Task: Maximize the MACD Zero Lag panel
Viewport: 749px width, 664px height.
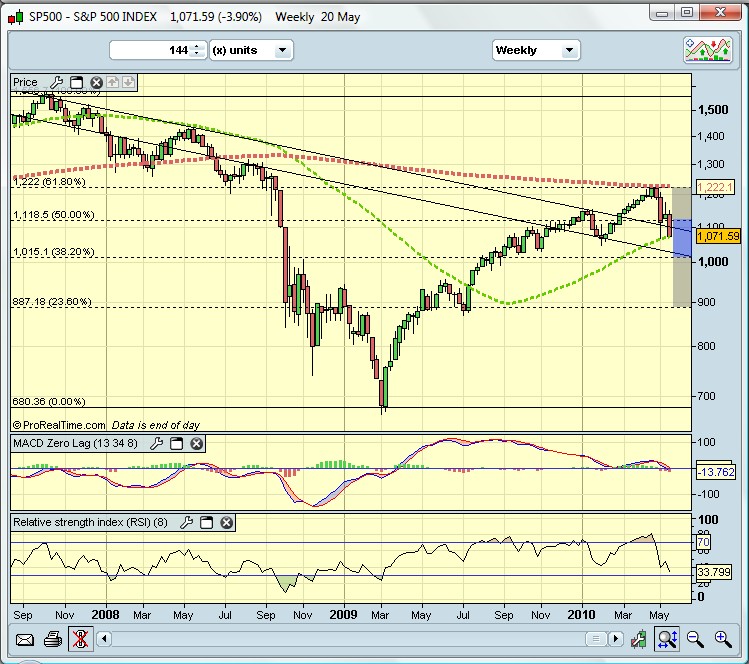Action: (x=176, y=444)
